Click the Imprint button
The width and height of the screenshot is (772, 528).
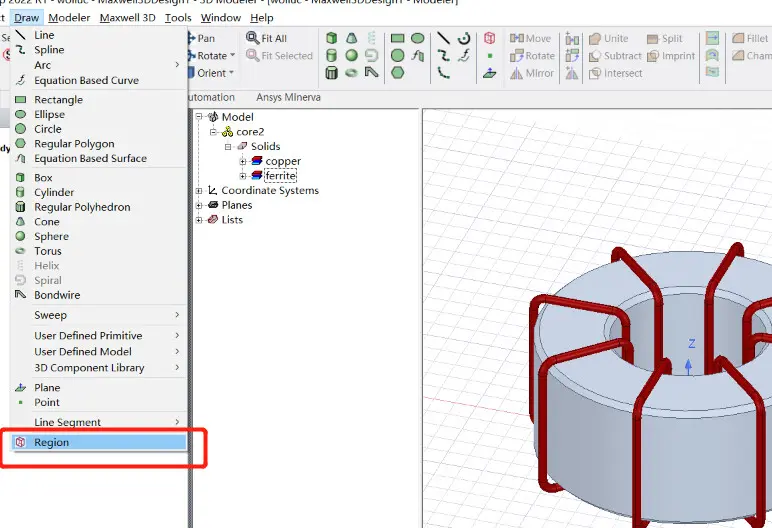[671, 56]
